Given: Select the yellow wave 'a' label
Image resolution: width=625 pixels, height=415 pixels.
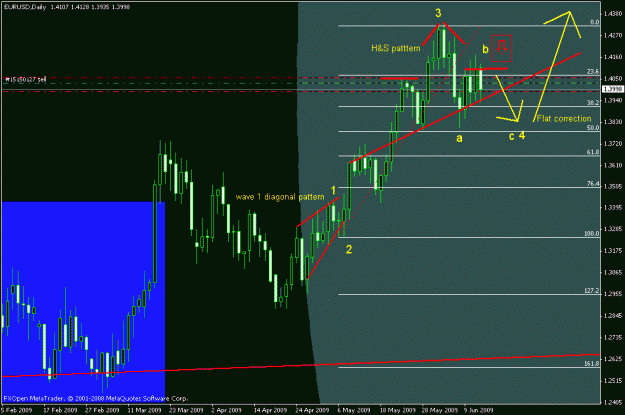Looking at the screenshot, I should coord(459,138).
